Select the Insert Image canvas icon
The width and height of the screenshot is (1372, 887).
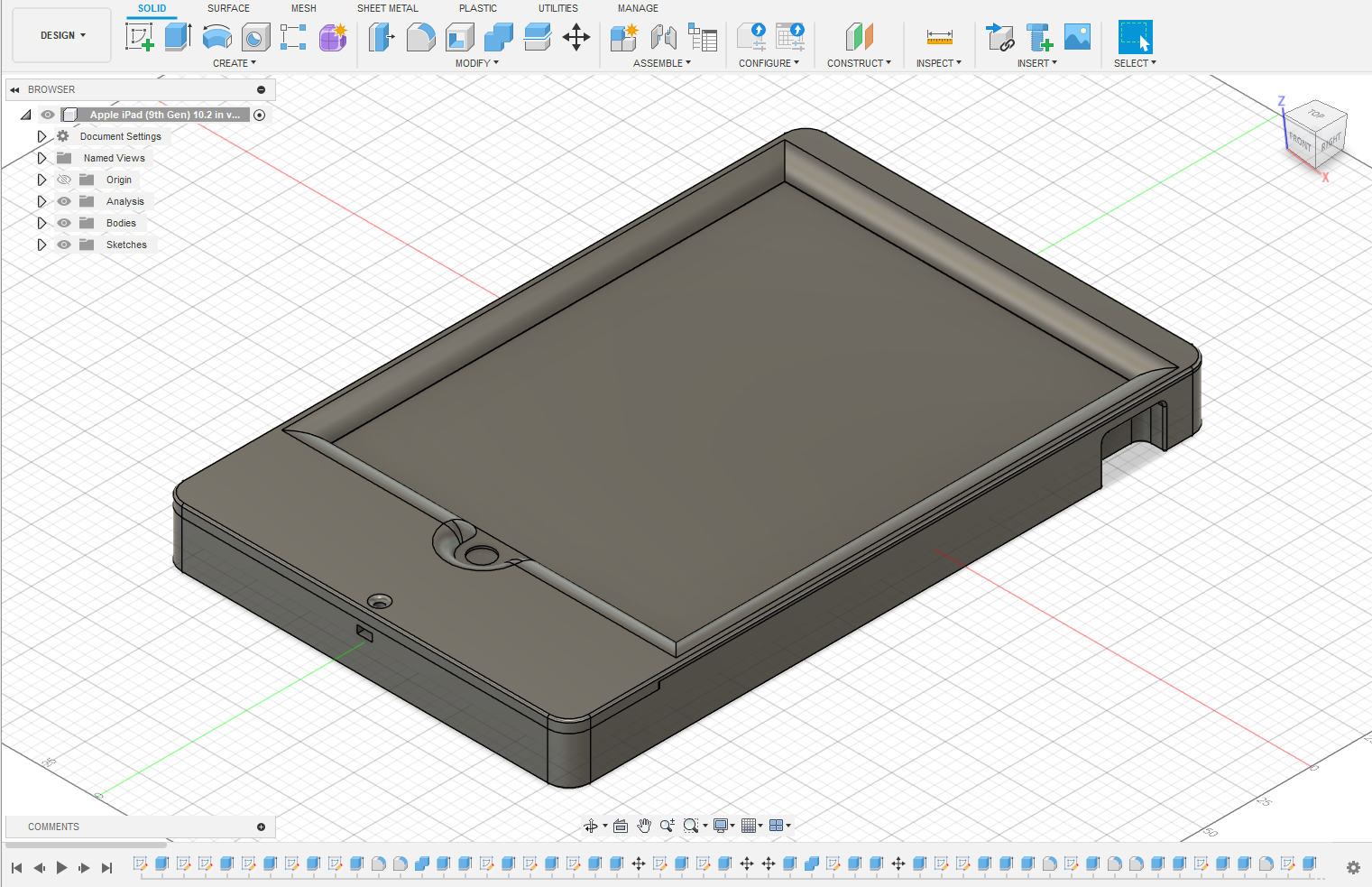pyautogui.click(x=1077, y=37)
